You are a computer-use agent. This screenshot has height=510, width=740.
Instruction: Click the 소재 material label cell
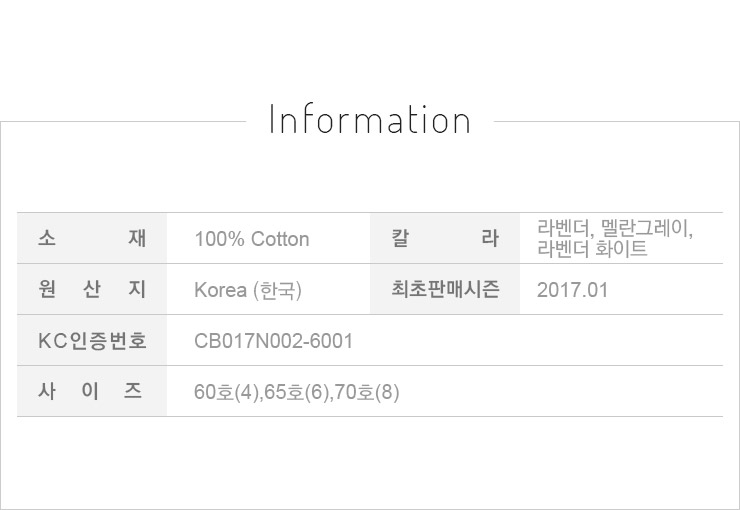click(x=92, y=239)
